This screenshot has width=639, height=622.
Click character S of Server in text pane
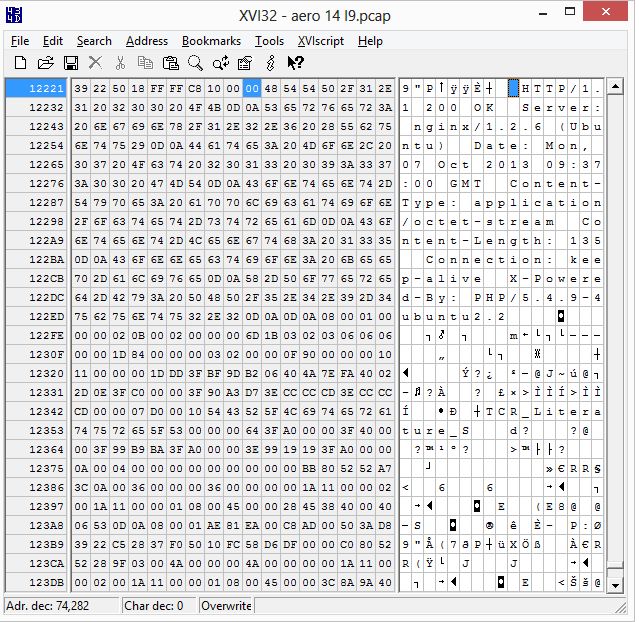526,108
